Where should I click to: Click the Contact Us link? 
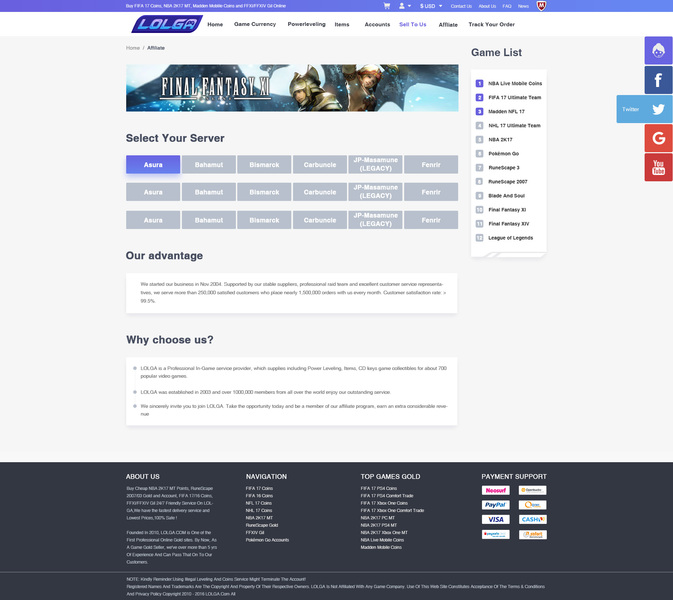[x=461, y=6]
